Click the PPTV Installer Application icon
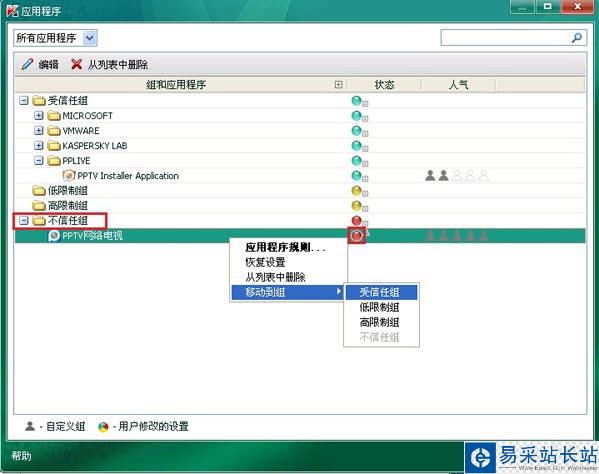The image size is (599, 474). coord(69,176)
